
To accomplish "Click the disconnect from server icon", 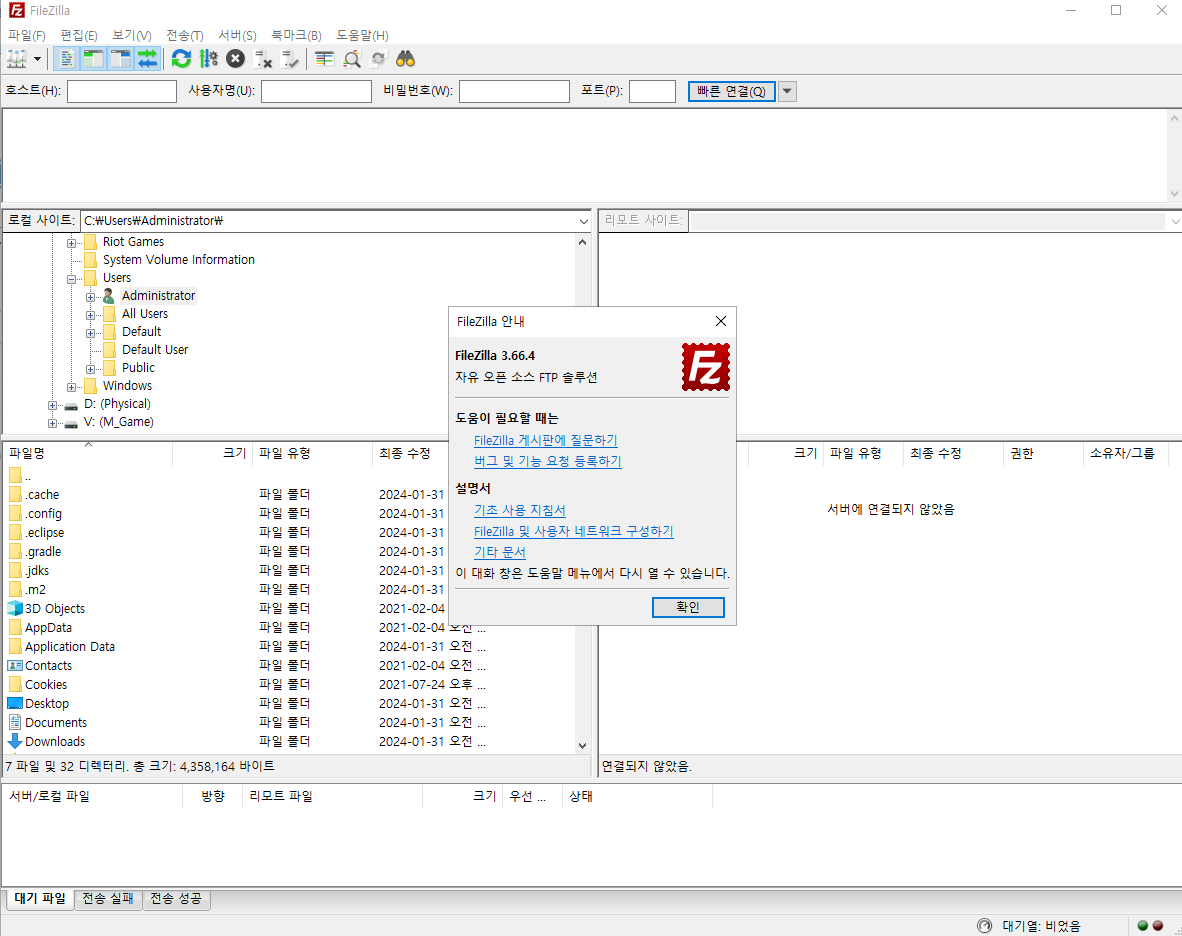I will pyautogui.click(x=263, y=59).
